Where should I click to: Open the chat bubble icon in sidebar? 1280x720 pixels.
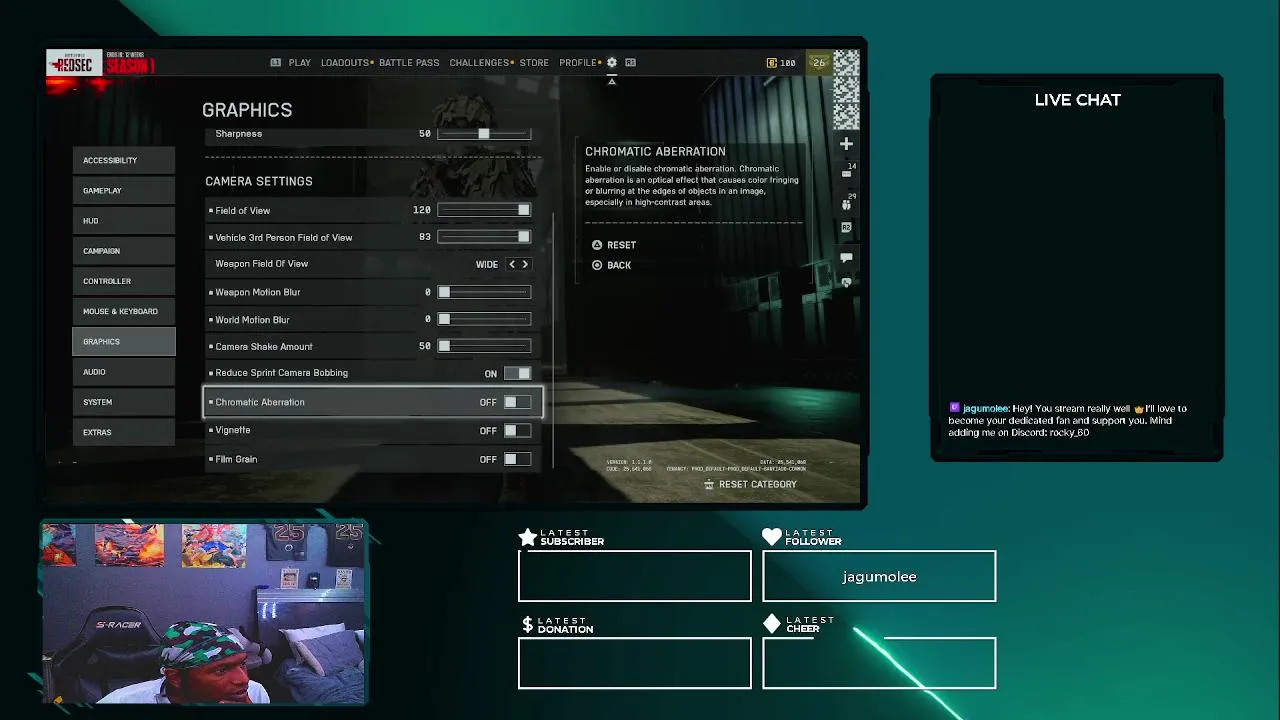pyautogui.click(x=846, y=258)
